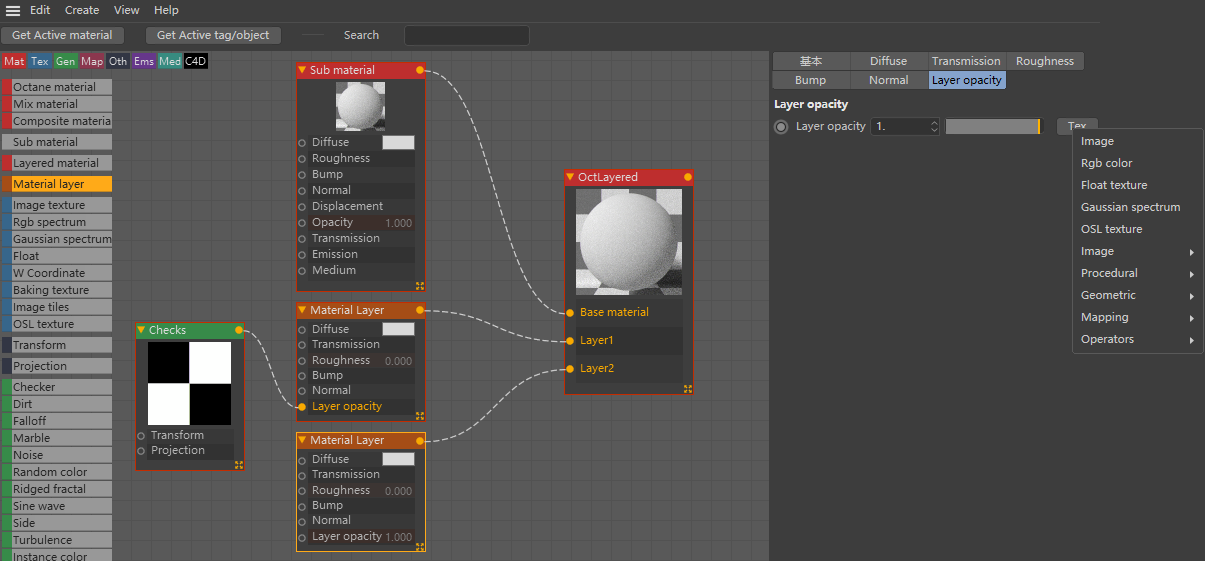Click the Transform input port on Checks
The width and height of the screenshot is (1205, 561).
[x=142, y=435]
